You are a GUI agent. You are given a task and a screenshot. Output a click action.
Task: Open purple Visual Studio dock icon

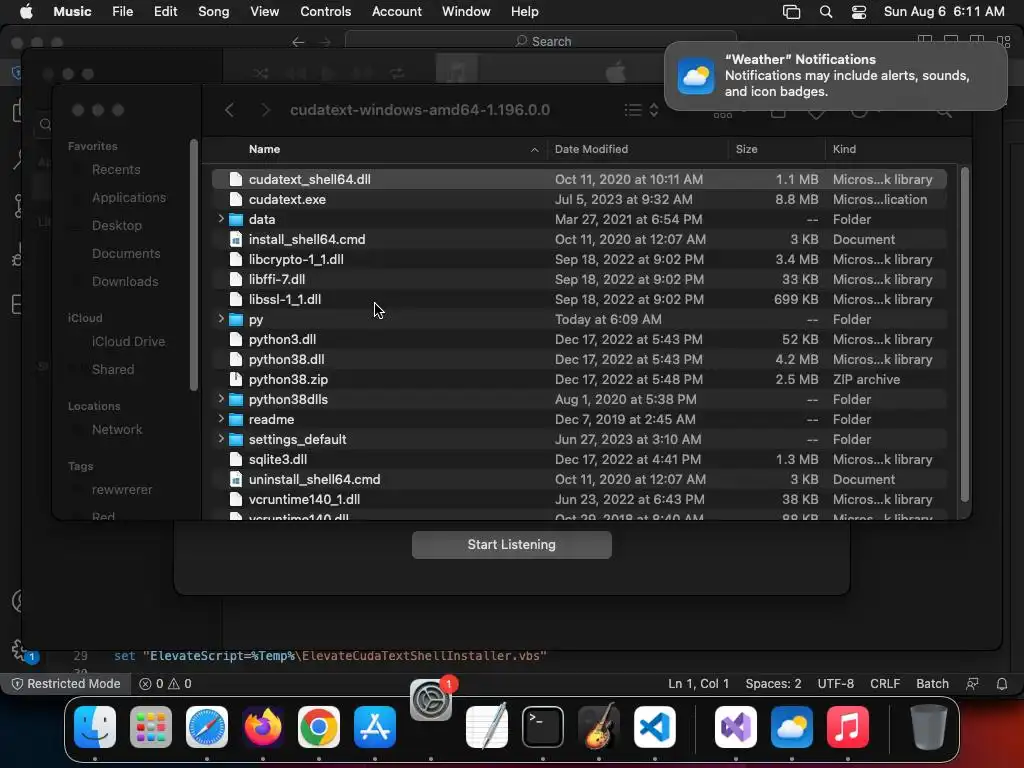pyautogui.click(x=736, y=727)
